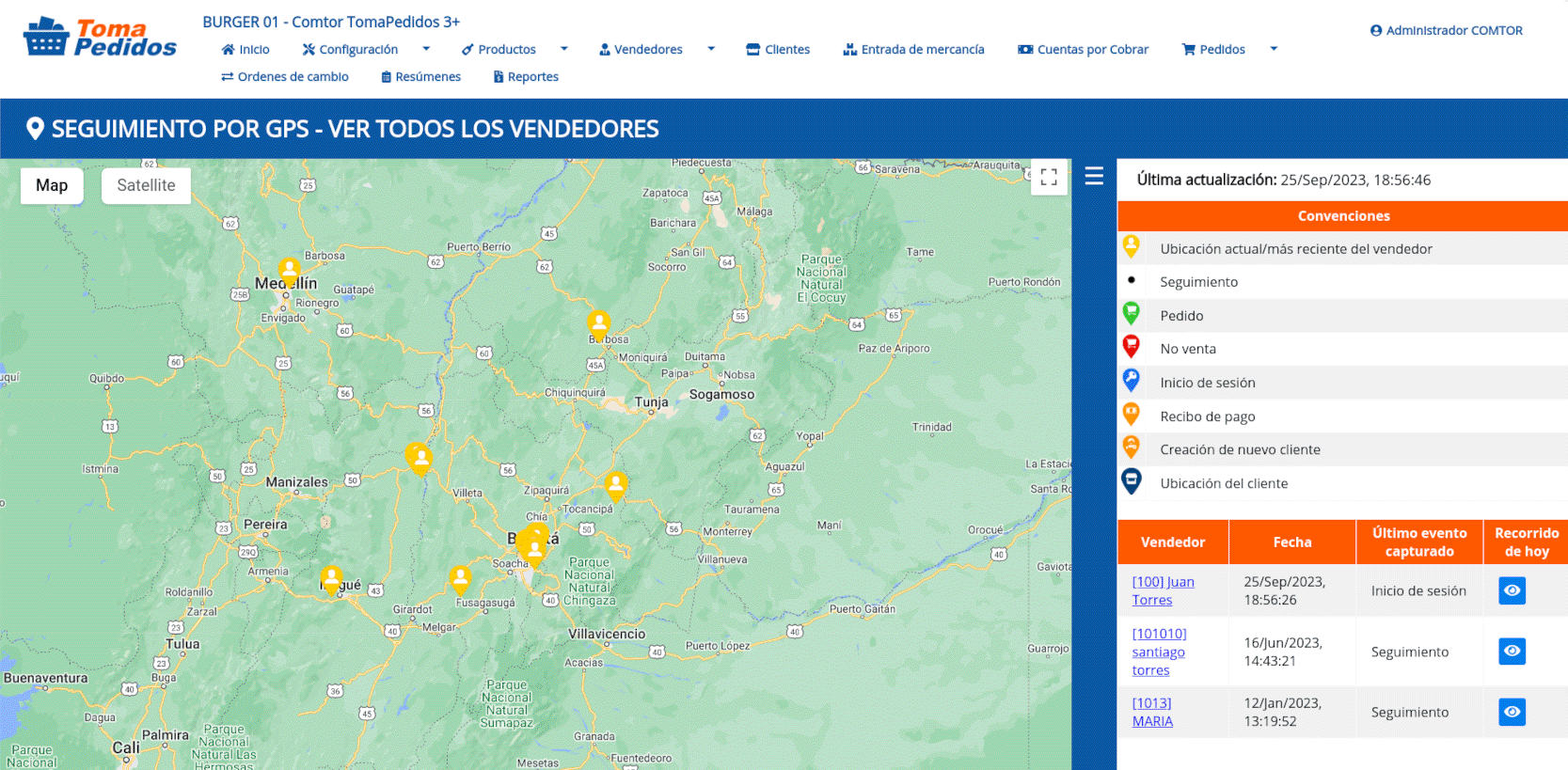Open vendor link [100] Juan Torres
This screenshot has height=770, width=1568.
[1164, 590]
